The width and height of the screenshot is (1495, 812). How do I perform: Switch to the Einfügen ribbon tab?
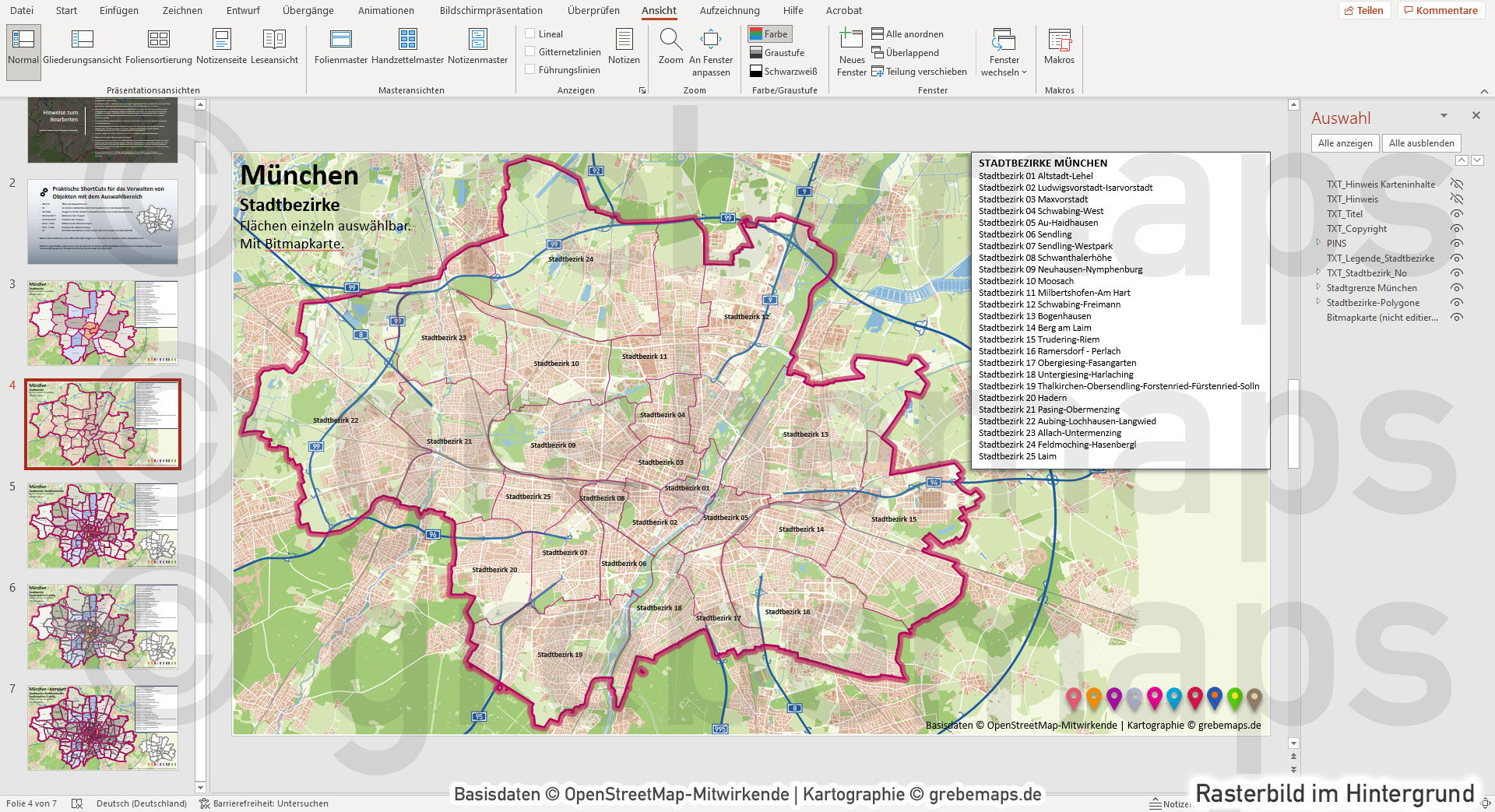(x=117, y=10)
